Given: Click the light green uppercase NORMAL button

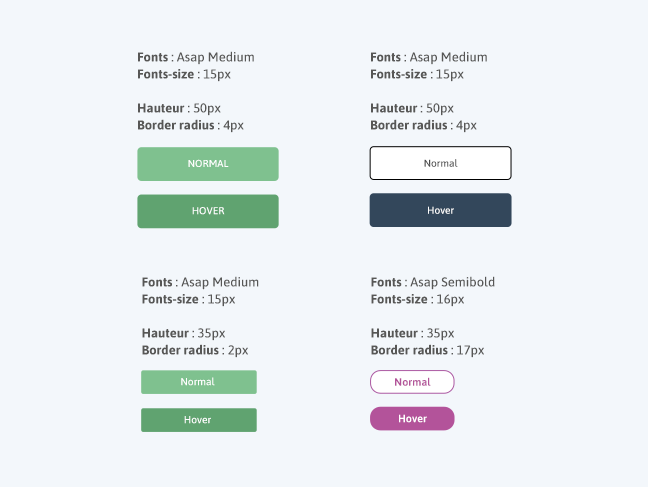Looking at the screenshot, I should coord(208,164).
